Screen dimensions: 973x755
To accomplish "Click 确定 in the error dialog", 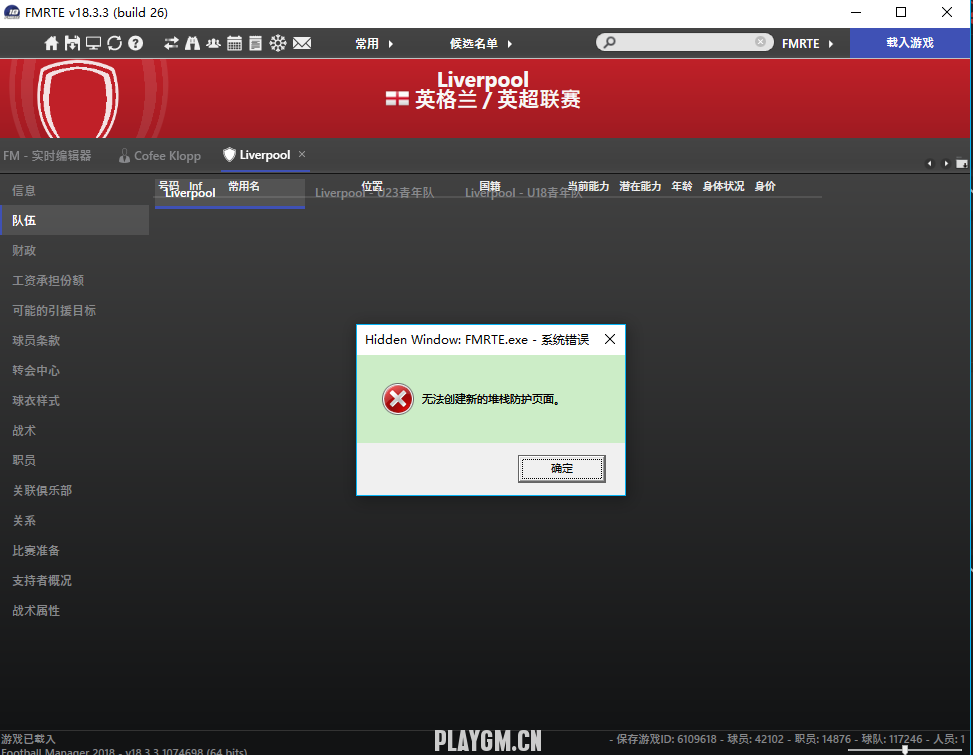I will (x=562, y=468).
